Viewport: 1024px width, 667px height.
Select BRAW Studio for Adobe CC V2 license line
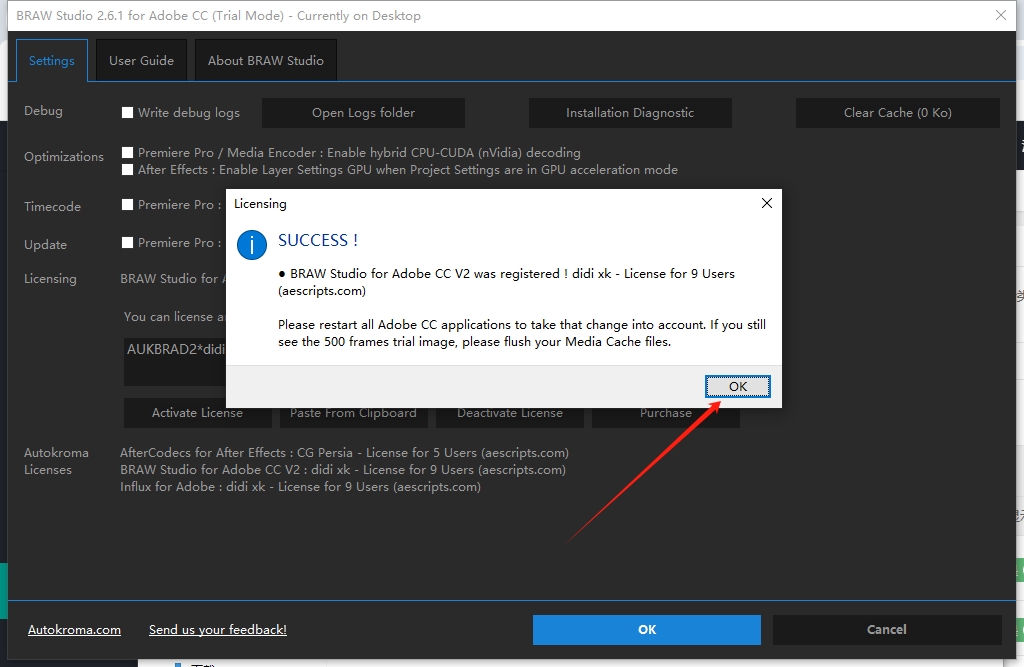click(343, 470)
